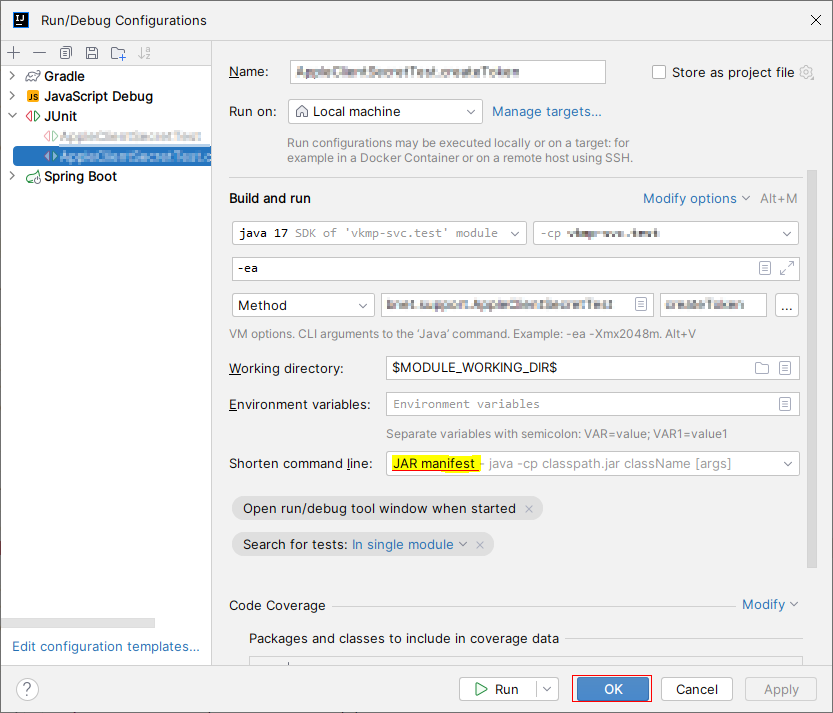This screenshot has height=713, width=833.
Task: Expand the Spring Boot node
Action: coord(12,176)
